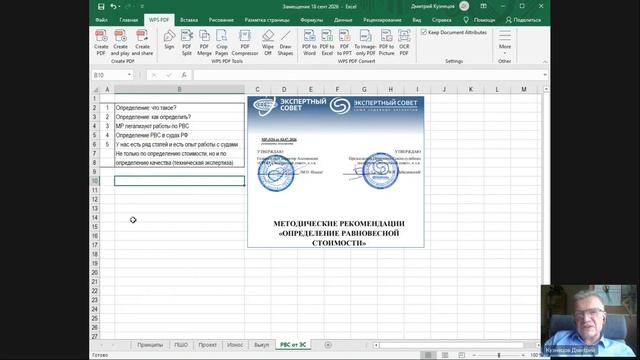Launch the PDF Compressor tool
Image resolution: width=640 pixels, height=360 pixels.
244,42
